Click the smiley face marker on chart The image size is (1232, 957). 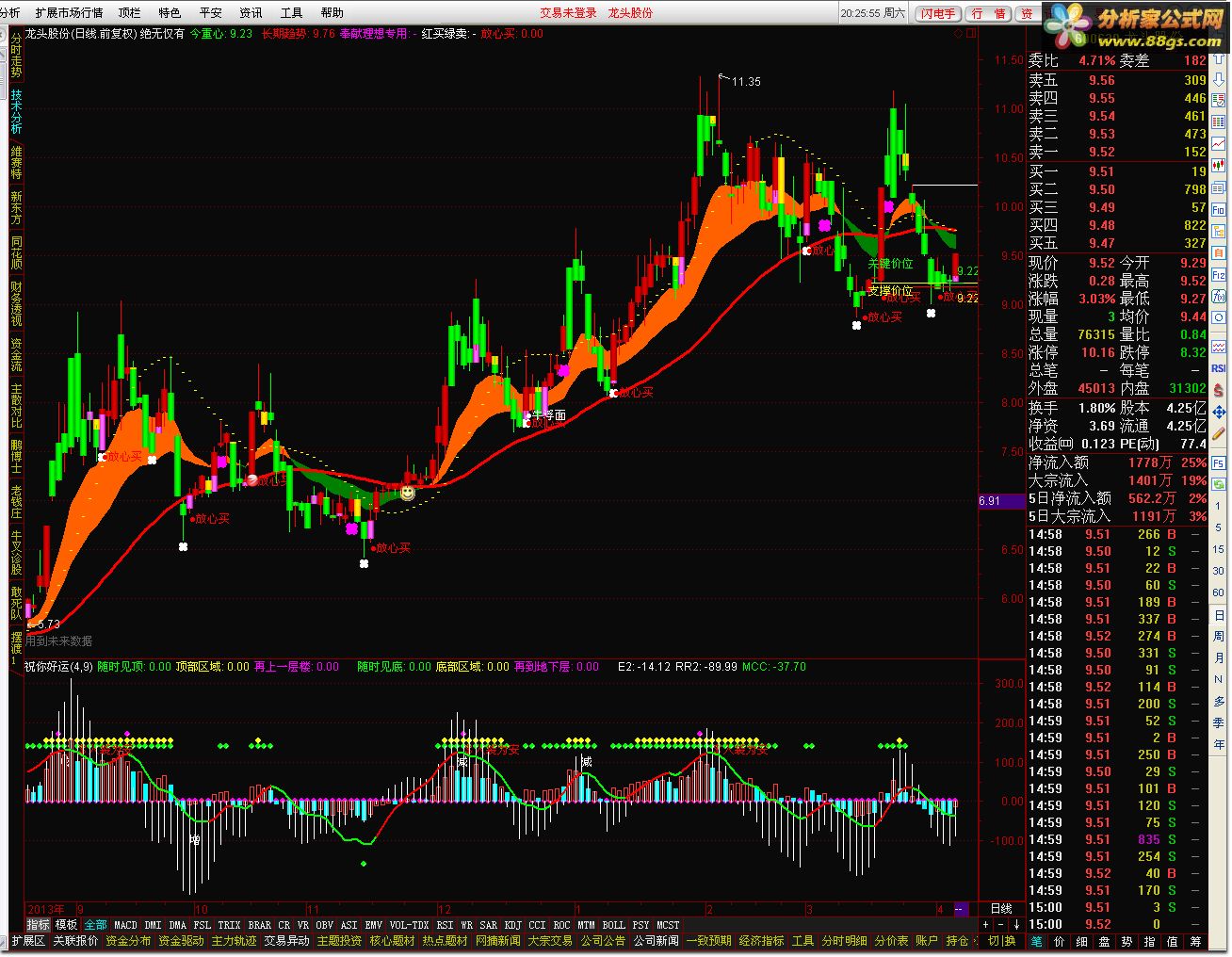point(407,492)
